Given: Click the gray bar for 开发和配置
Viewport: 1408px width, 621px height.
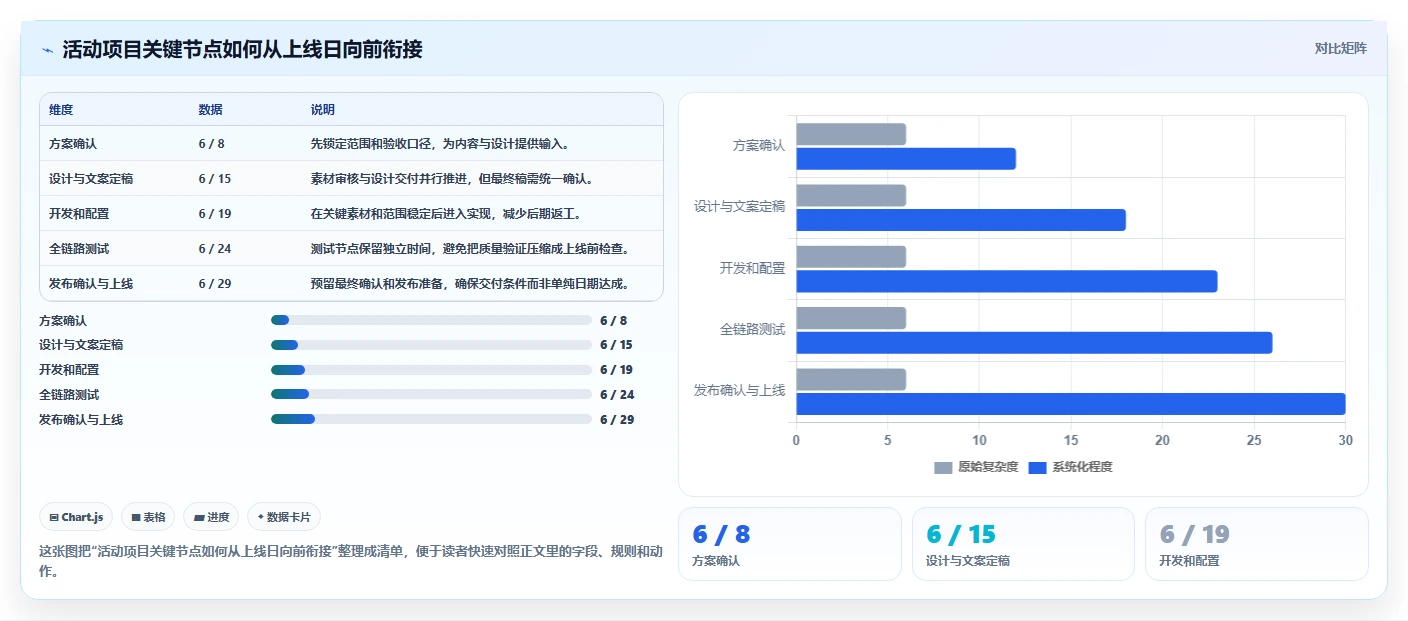Looking at the screenshot, I should 851,257.
